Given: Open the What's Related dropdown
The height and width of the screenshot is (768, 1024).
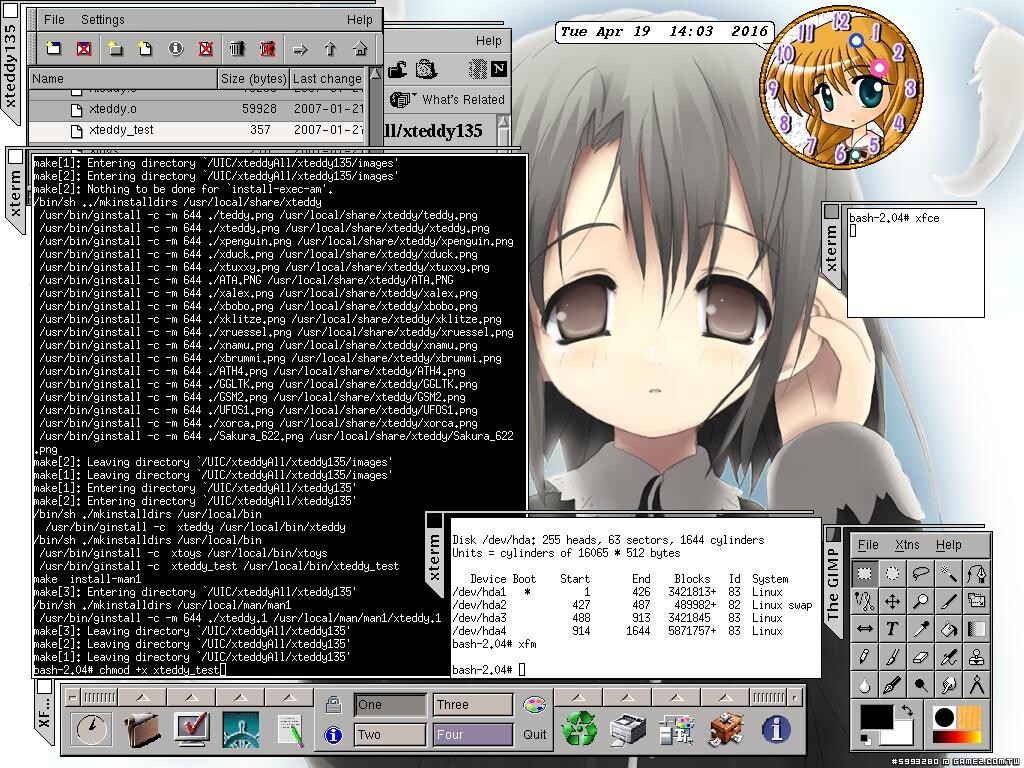Looking at the screenshot, I should click(x=451, y=99).
